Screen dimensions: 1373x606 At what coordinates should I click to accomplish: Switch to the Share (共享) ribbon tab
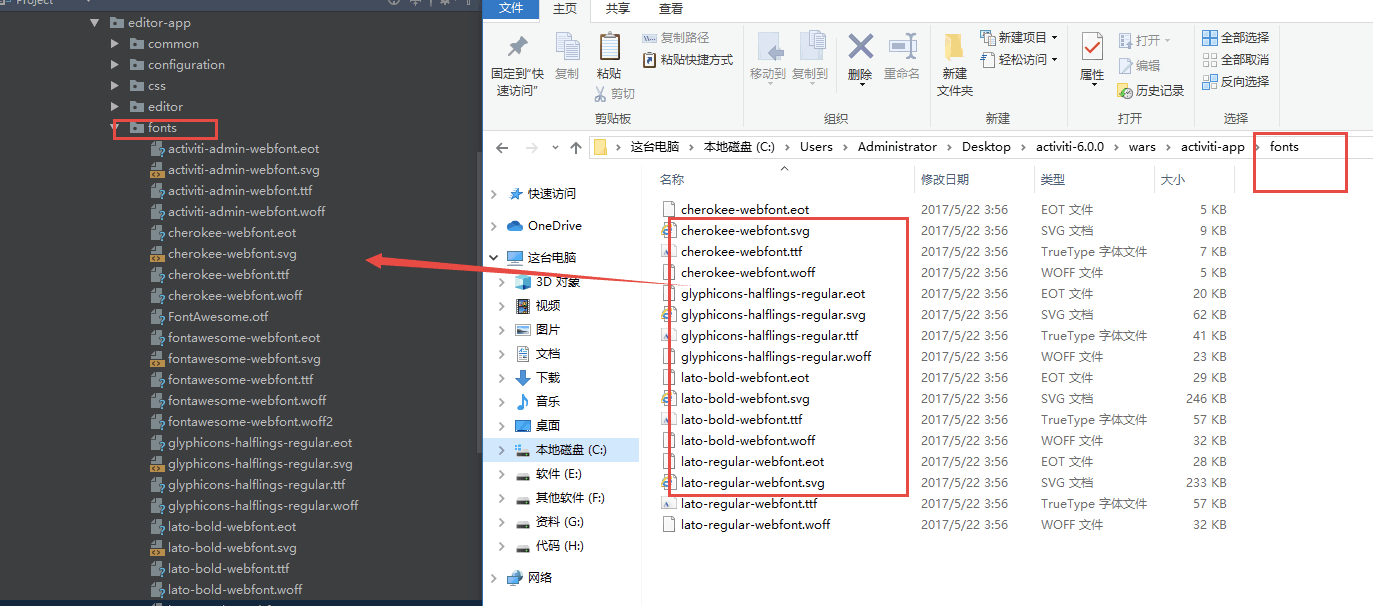(618, 9)
